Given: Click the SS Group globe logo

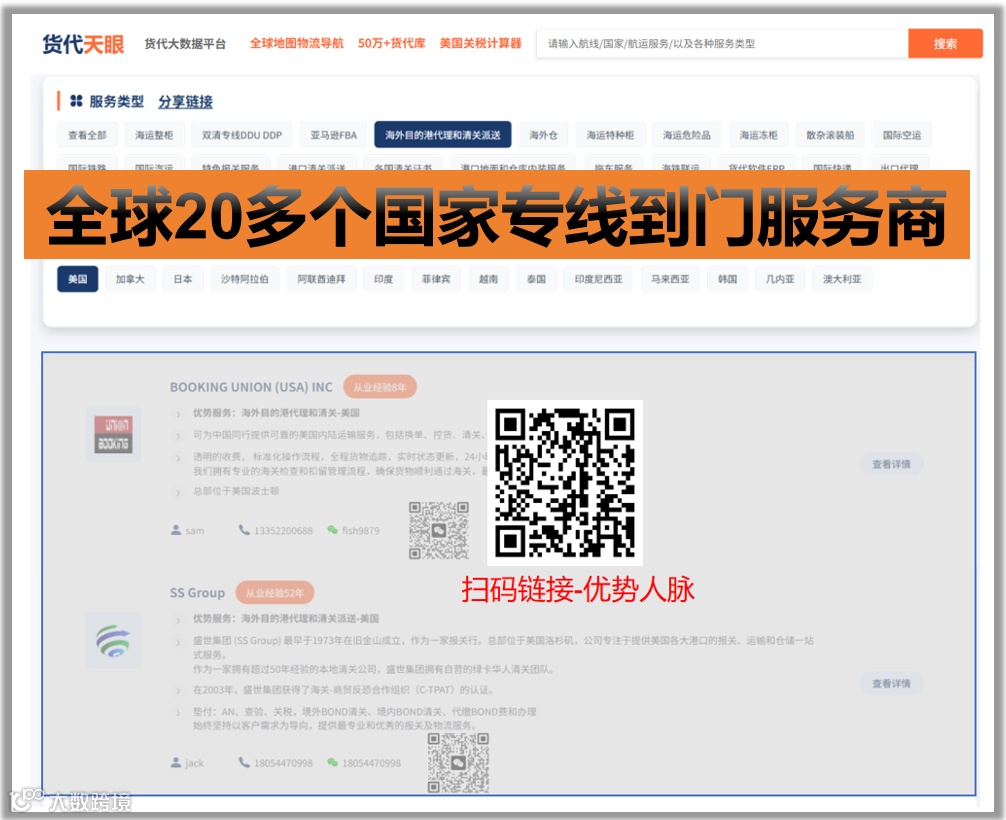Looking at the screenshot, I should click(114, 640).
